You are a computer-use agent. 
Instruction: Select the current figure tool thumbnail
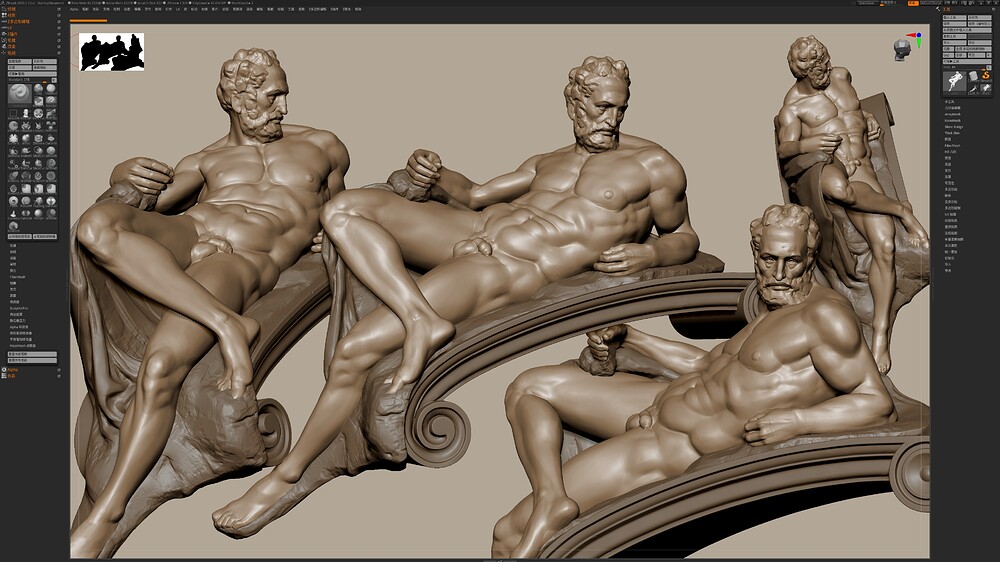click(955, 84)
